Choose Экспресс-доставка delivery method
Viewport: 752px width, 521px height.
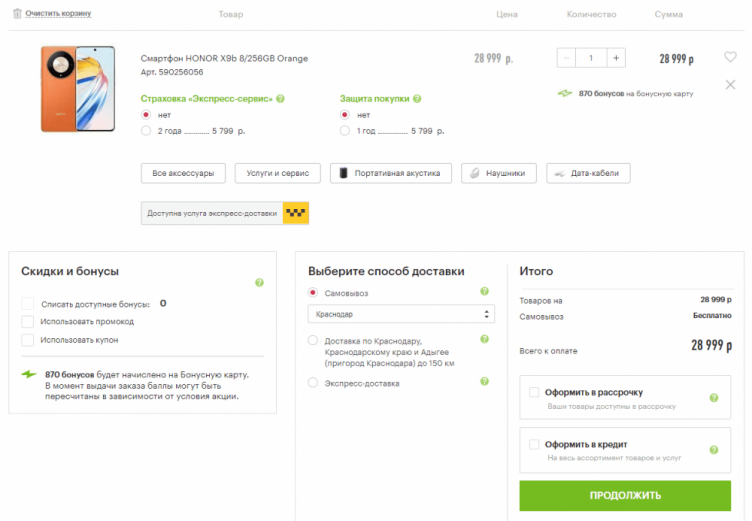coord(313,383)
